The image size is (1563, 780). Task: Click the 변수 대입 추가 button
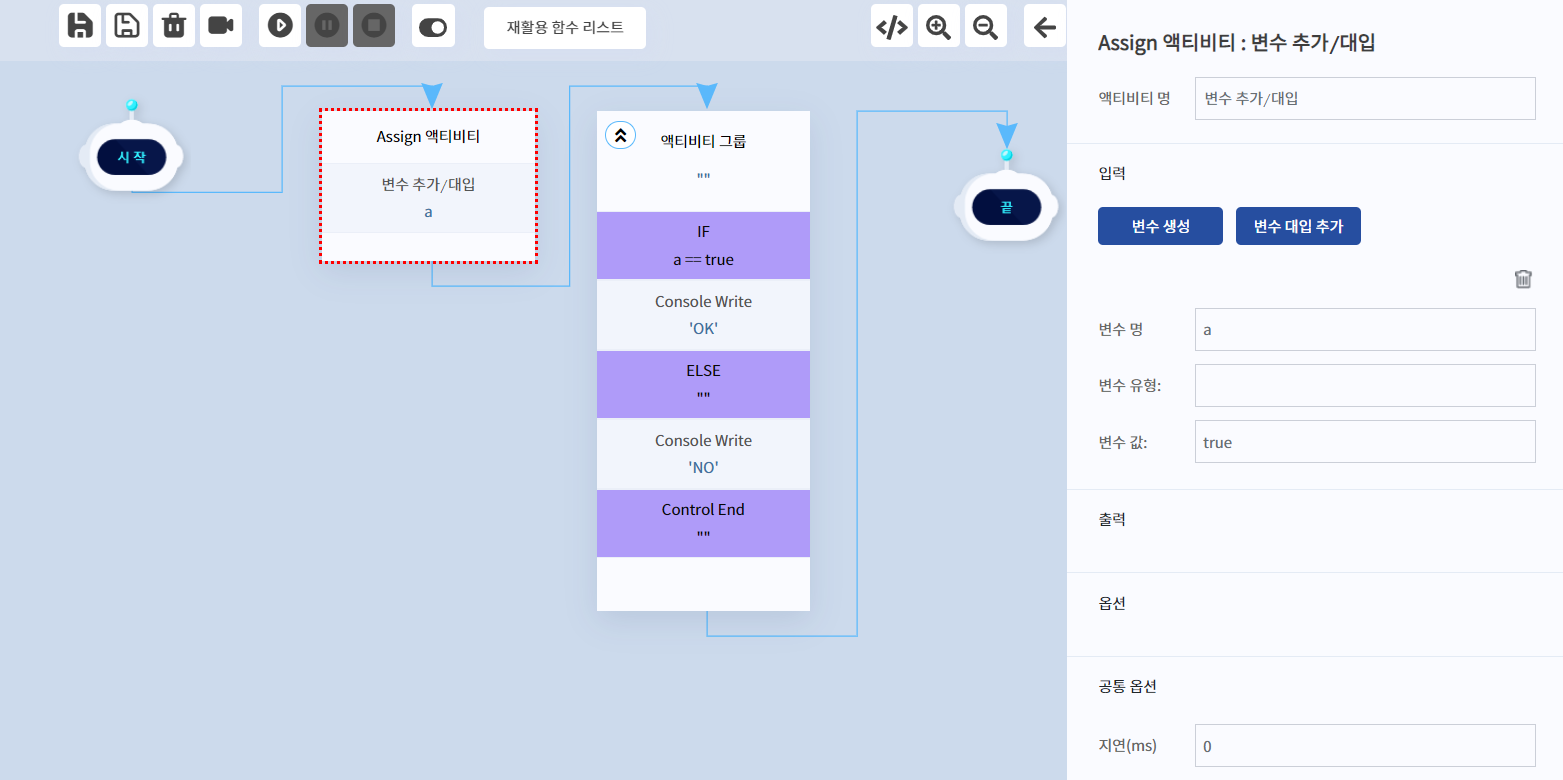pos(1298,226)
